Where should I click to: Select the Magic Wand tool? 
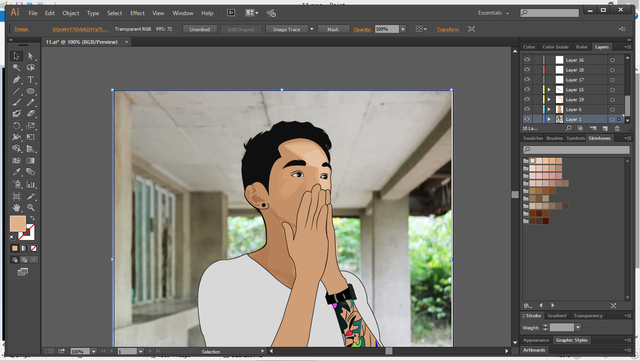[x=16, y=67]
